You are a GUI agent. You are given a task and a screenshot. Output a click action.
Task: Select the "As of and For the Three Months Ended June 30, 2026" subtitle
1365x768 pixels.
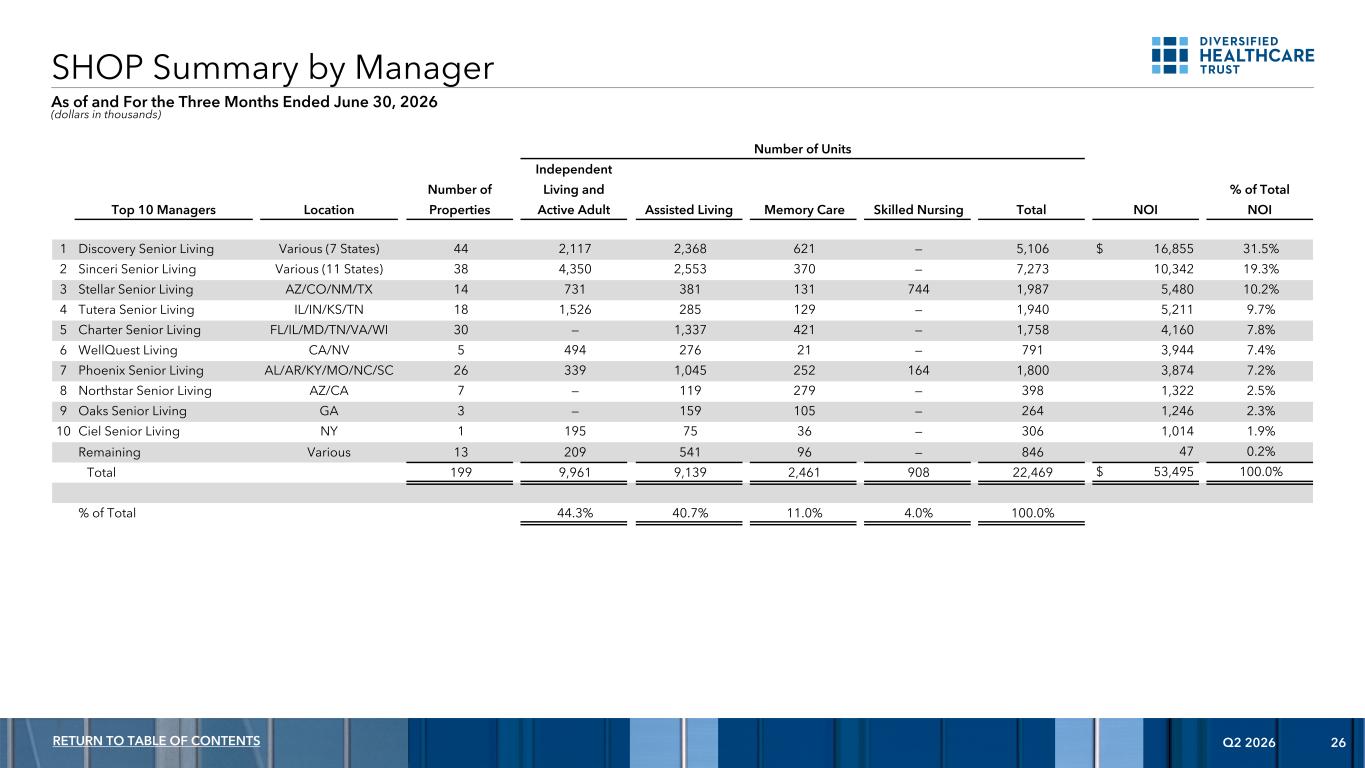pyautogui.click(x=244, y=101)
